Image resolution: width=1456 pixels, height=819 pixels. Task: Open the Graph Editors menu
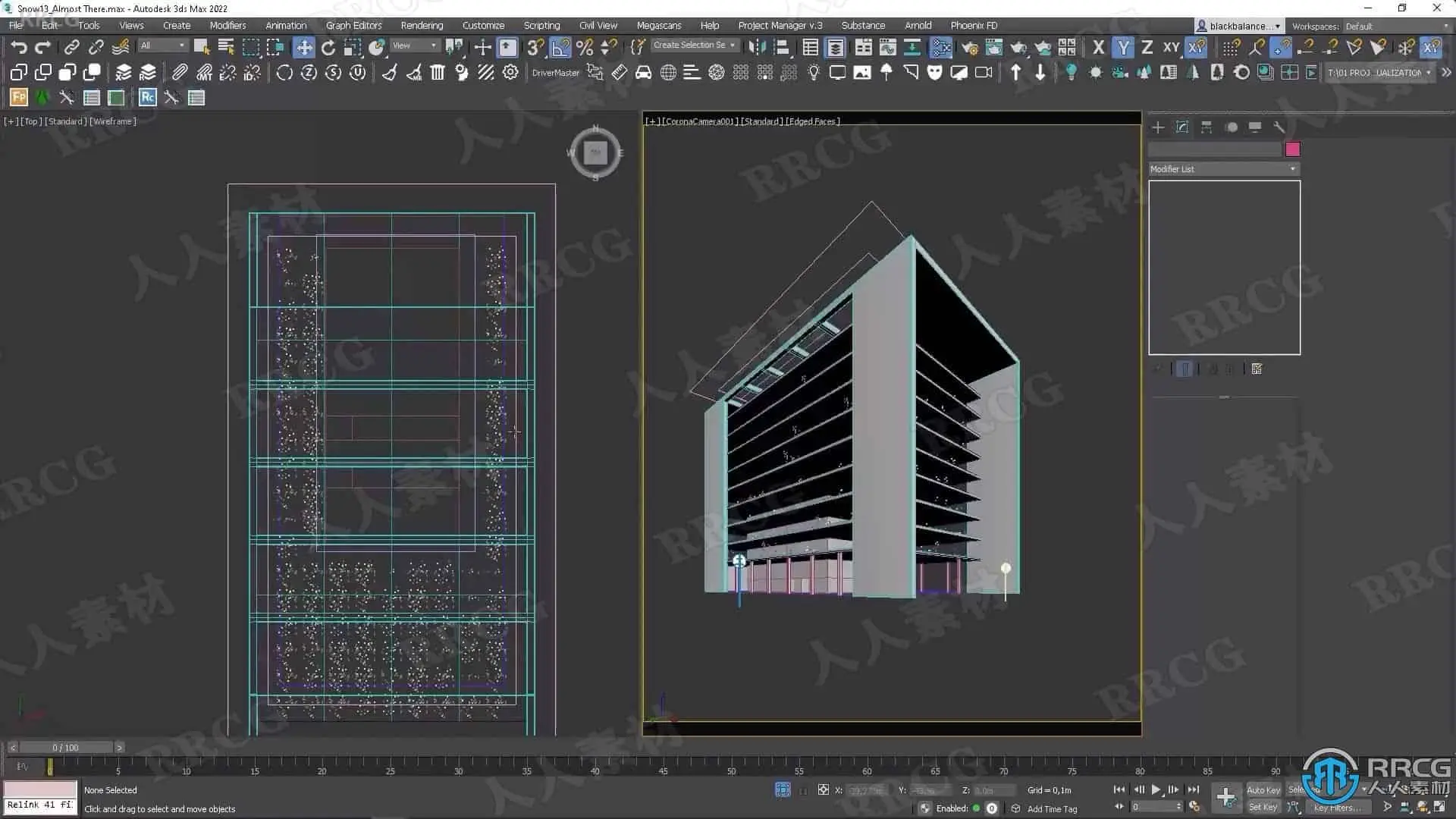pos(353,25)
